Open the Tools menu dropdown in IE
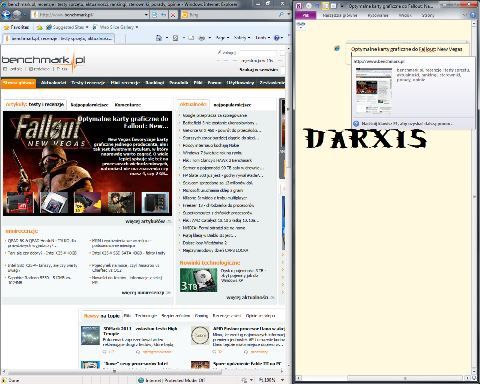The image size is (480, 384). 262,38
